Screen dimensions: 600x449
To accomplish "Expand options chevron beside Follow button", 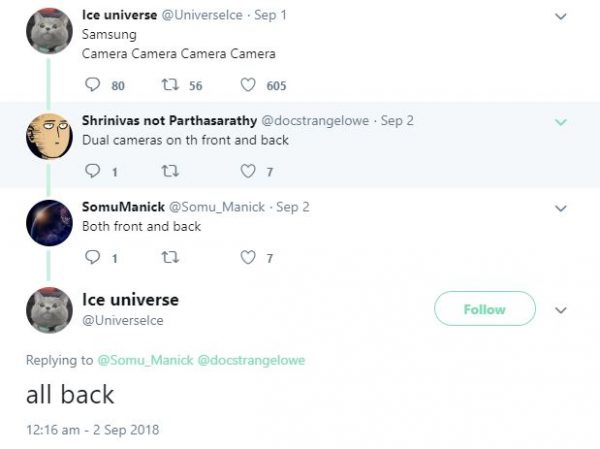I will click(561, 310).
